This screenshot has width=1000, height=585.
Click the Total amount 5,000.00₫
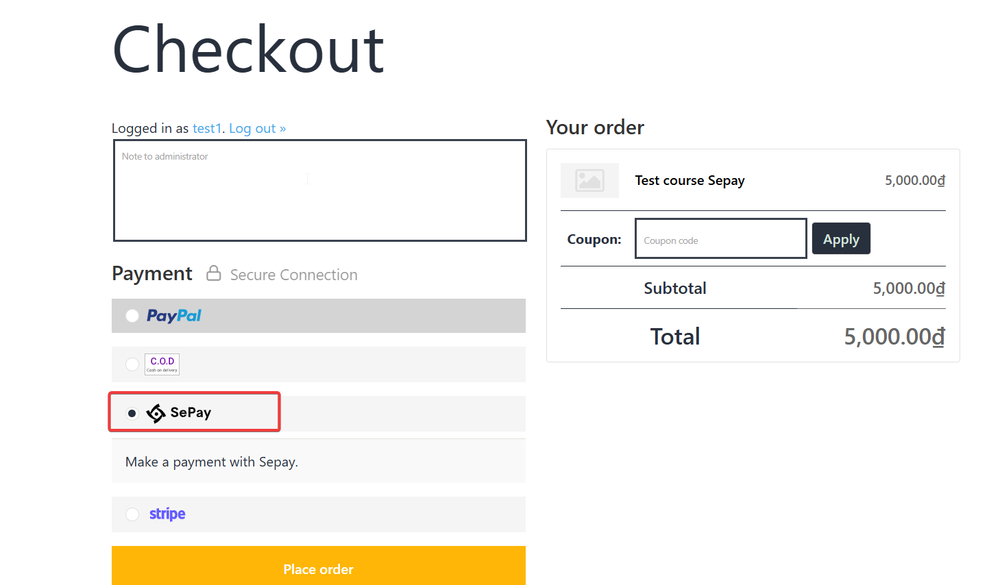point(894,336)
